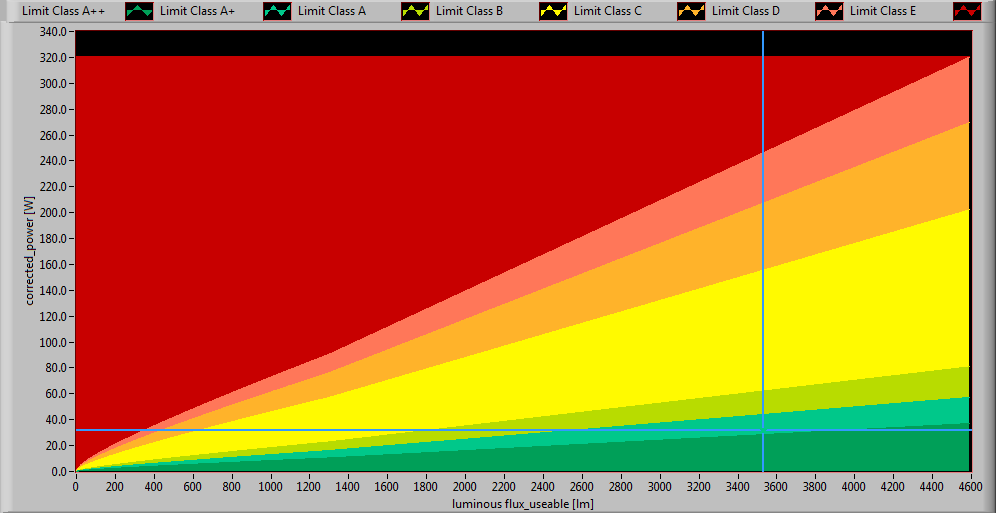
Task: Click the dark green area at plot bottom
Action: coord(600,460)
